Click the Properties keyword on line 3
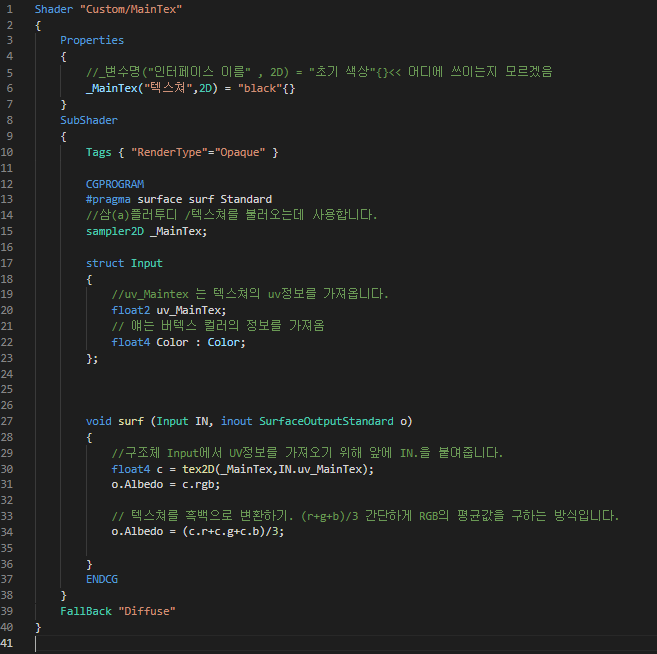The height and width of the screenshot is (654, 657). (x=92, y=40)
